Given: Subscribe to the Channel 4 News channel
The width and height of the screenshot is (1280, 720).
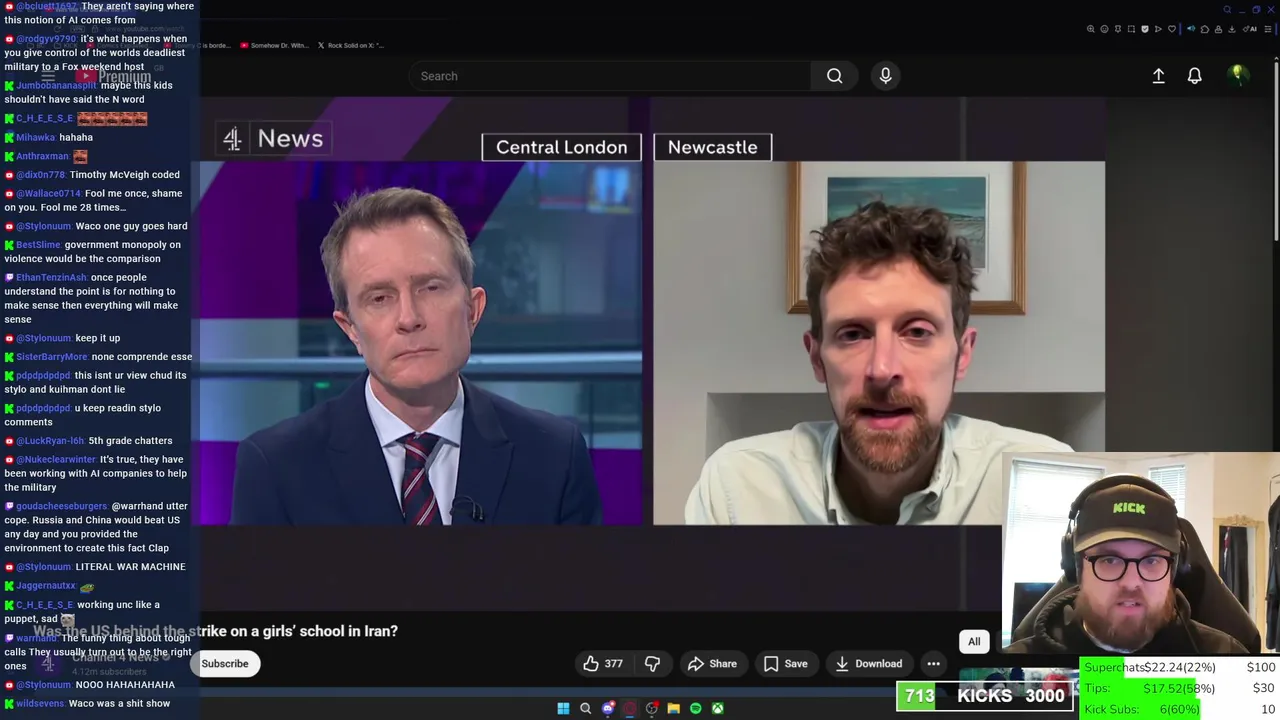Looking at the screenshot, I should (x=225, y=664).
